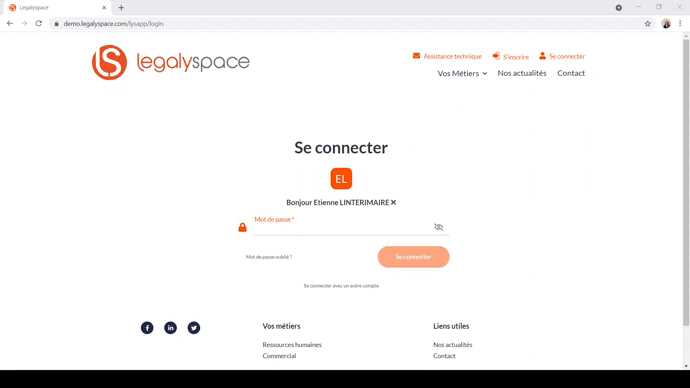Bookmark page with star icon
This screenshot has width=690, height=388.
[x=648, y=24]
